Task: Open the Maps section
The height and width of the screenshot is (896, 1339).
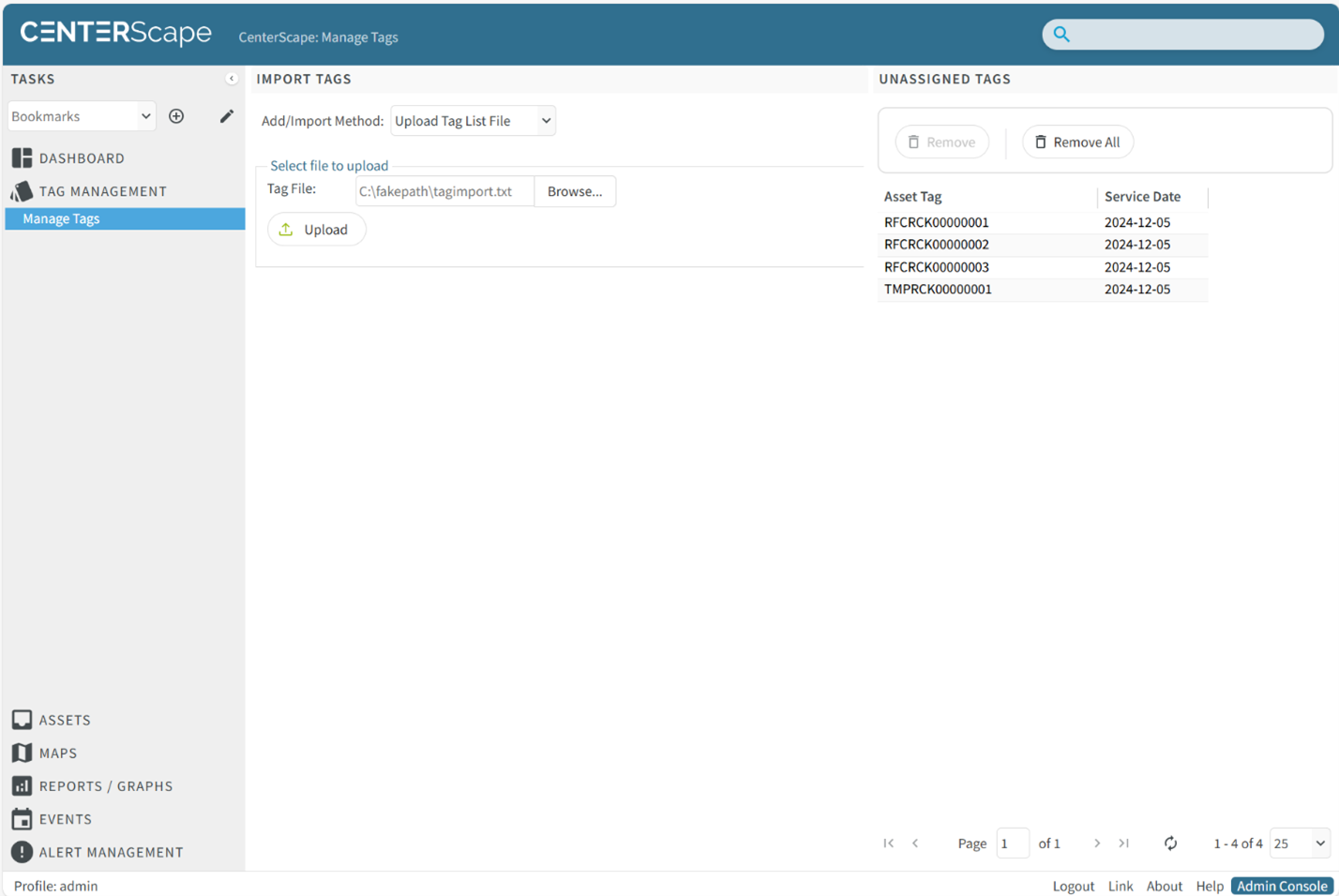Action: pos(57,753)
